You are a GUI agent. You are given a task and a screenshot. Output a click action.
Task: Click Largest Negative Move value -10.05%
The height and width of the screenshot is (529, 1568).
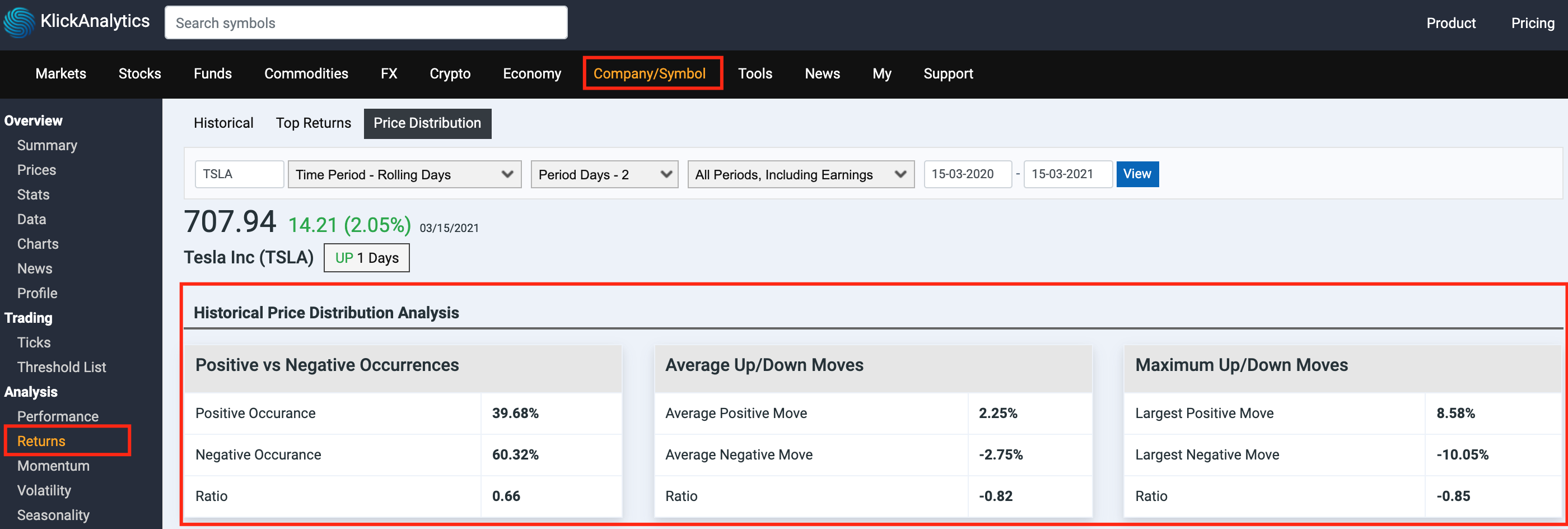coord(1462,454)
